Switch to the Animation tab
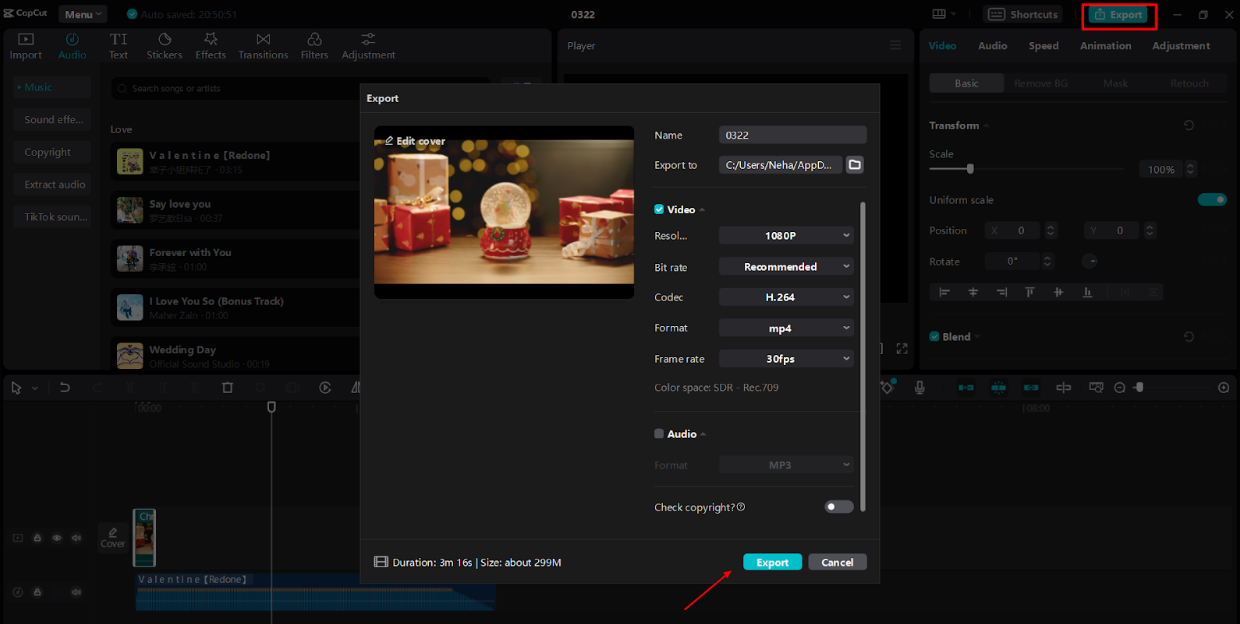This screenshot has width=1240, height=624. [1105, 46]
